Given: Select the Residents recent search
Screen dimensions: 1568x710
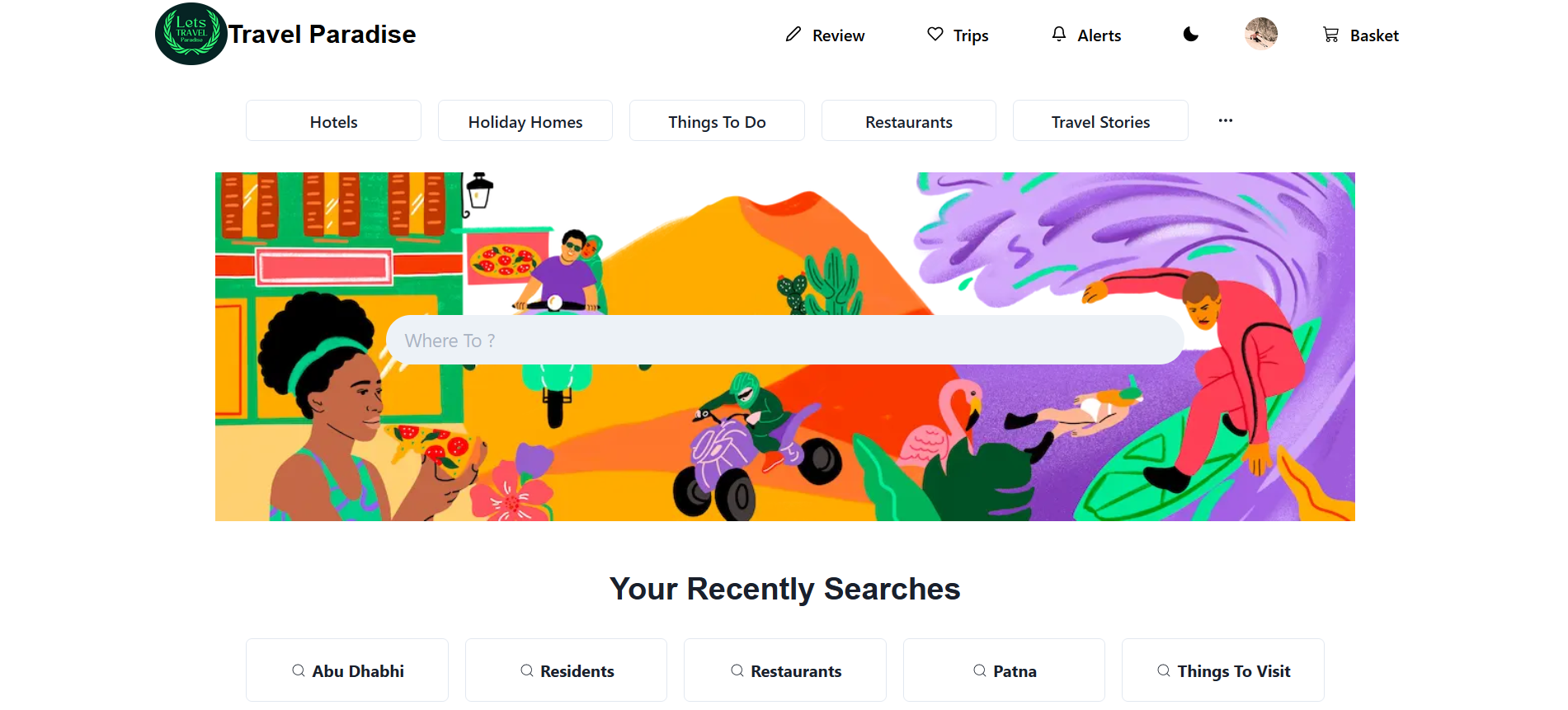Looking at the screenshot, I should [x=565, y=670].
